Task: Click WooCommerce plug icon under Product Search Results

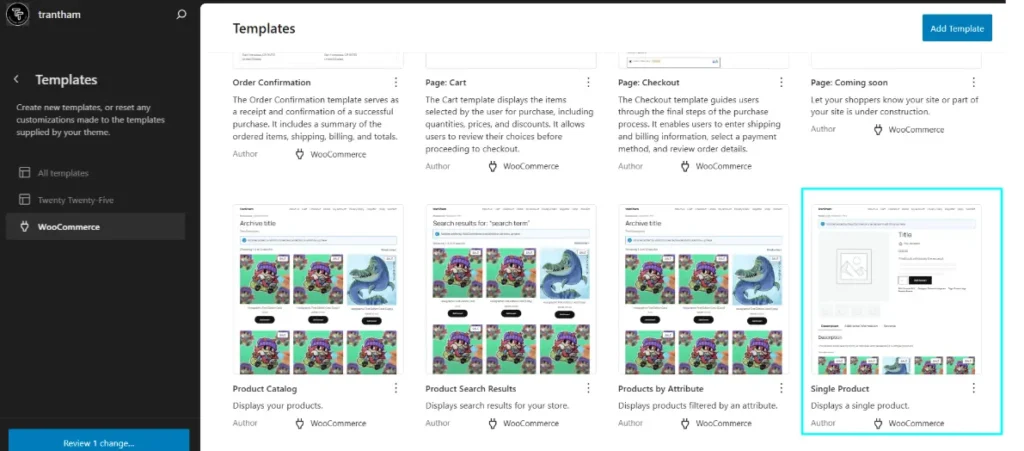Action: [492, 423]
